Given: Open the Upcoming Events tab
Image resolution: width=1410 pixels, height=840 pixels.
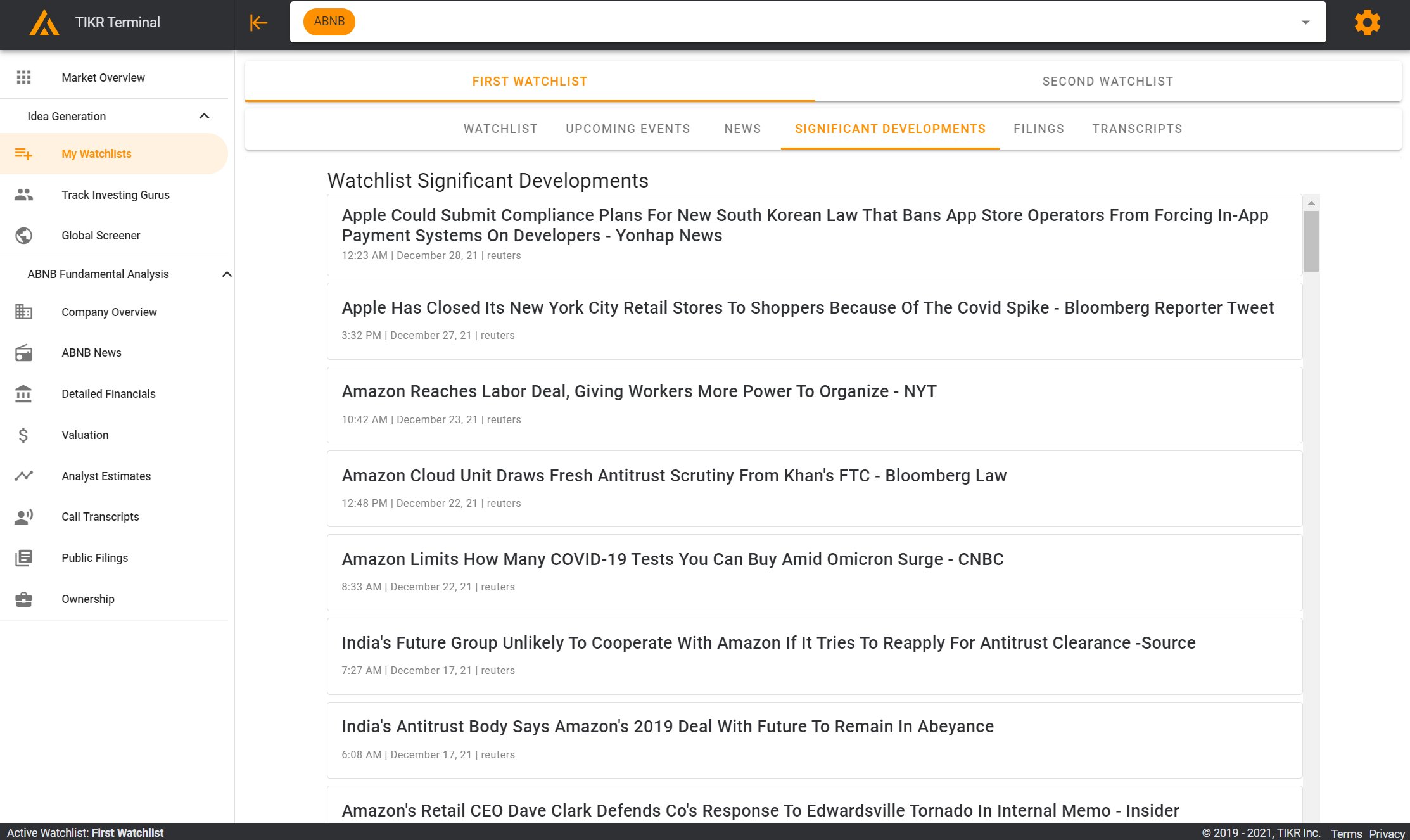Looking at the screenshot, I should [x=628, y=129].
